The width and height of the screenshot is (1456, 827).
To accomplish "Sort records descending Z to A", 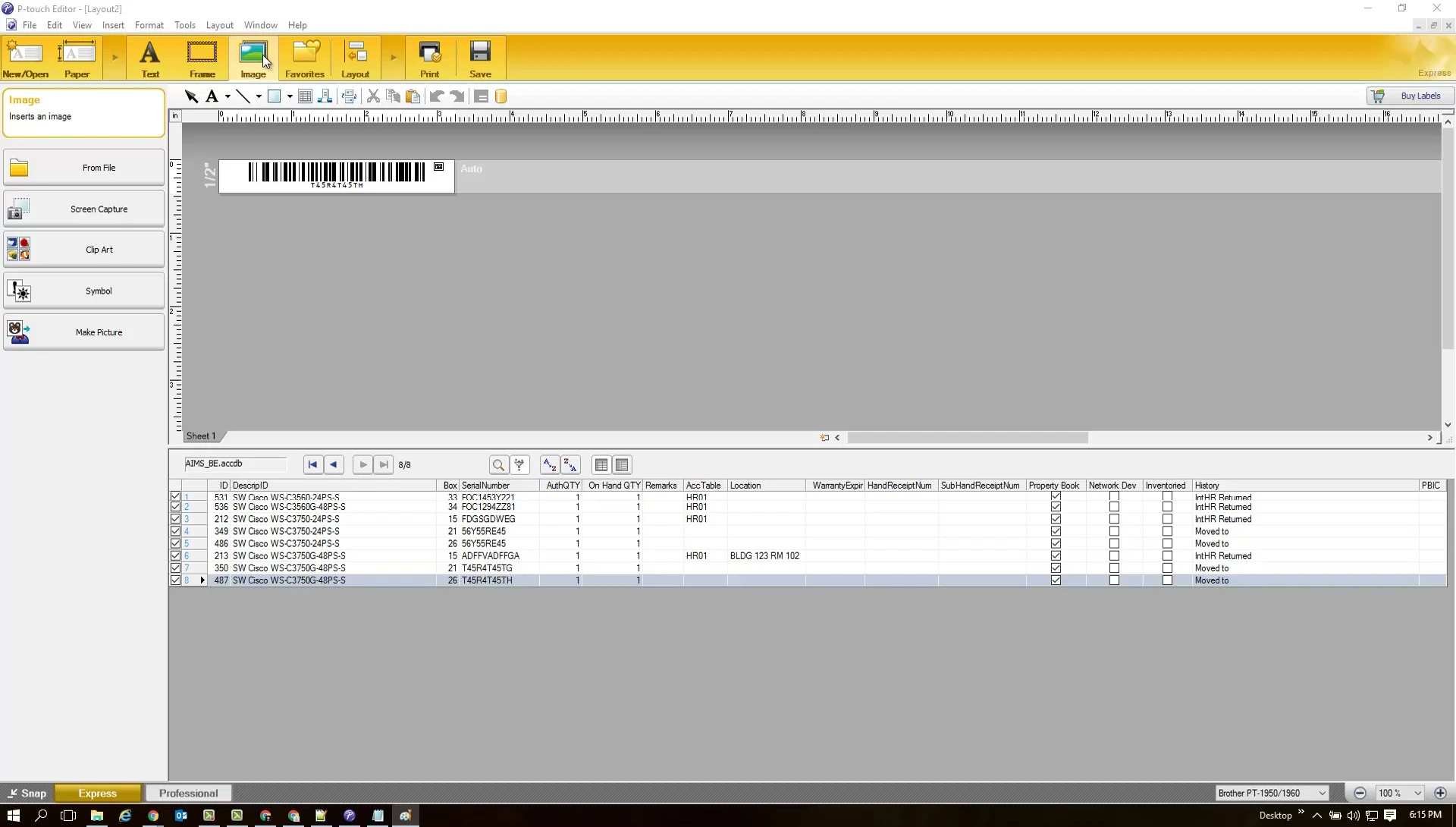I will (571, 465).
